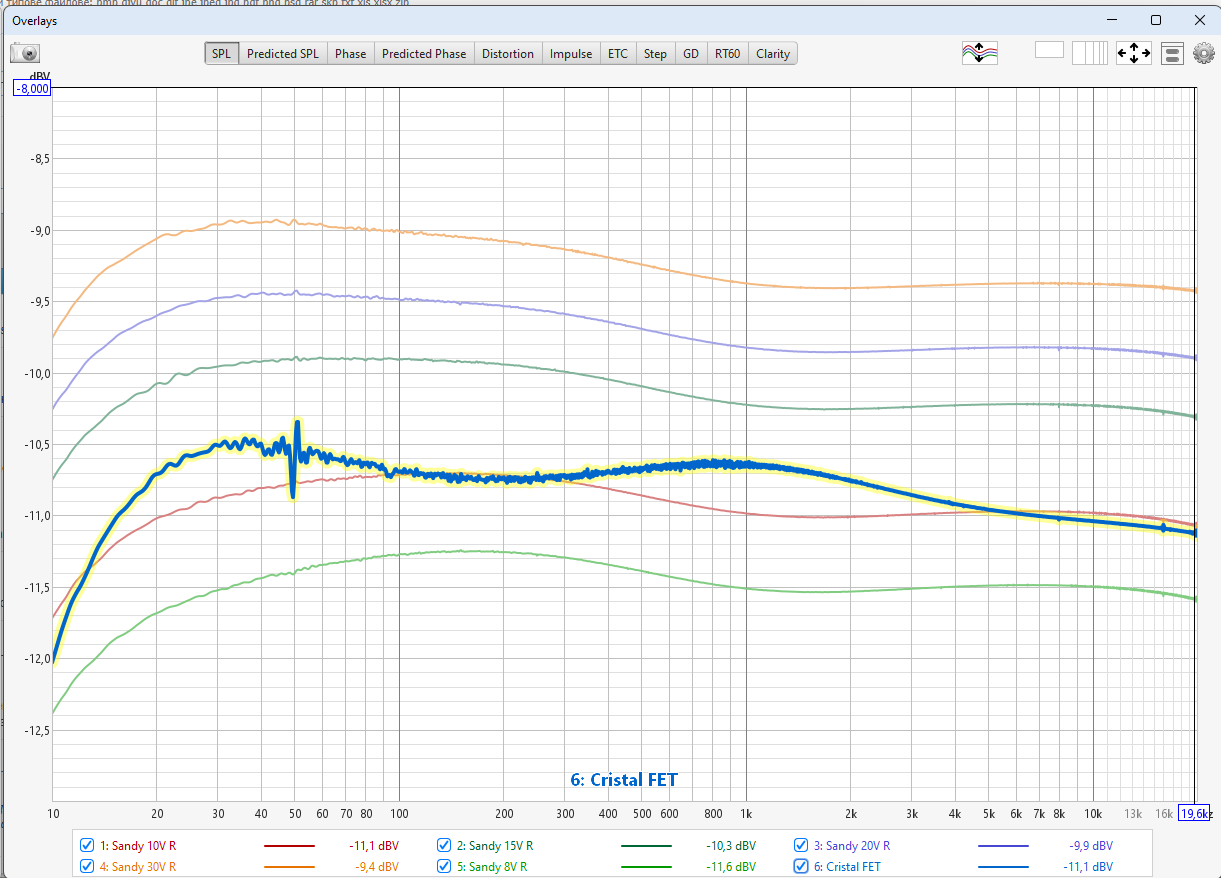Click the 100 frequency axis label
This screenshot has height=878, width=1221.
(x=399, y=814)
